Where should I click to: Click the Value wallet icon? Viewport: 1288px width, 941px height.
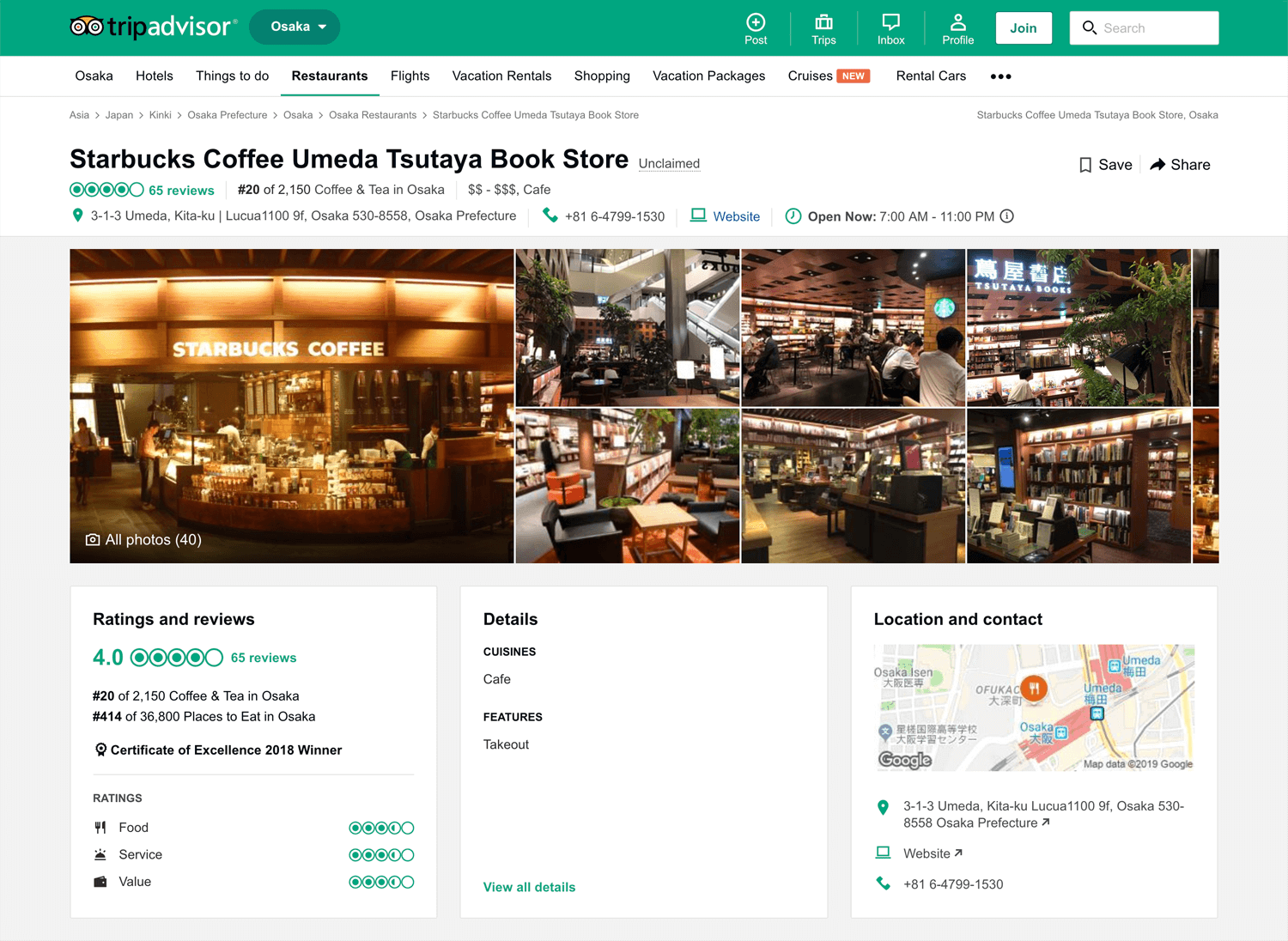coord(100,882)
